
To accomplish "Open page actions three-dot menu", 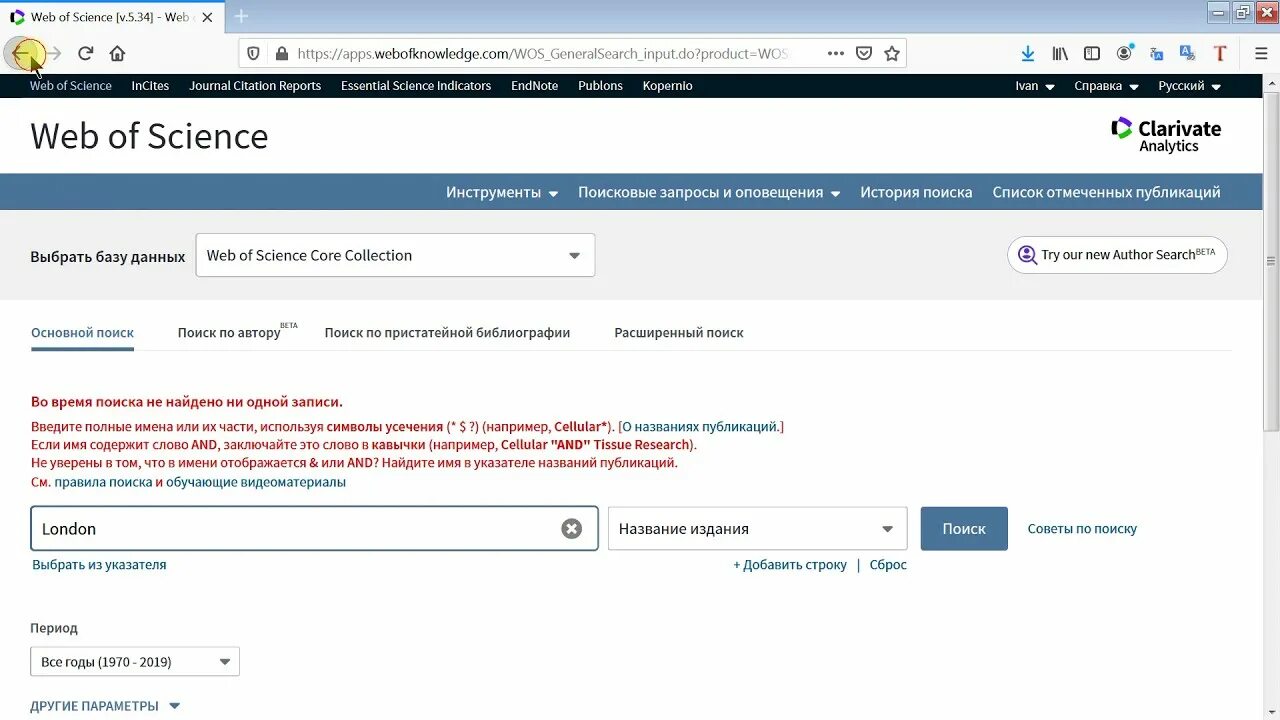I will click(836, 54).
